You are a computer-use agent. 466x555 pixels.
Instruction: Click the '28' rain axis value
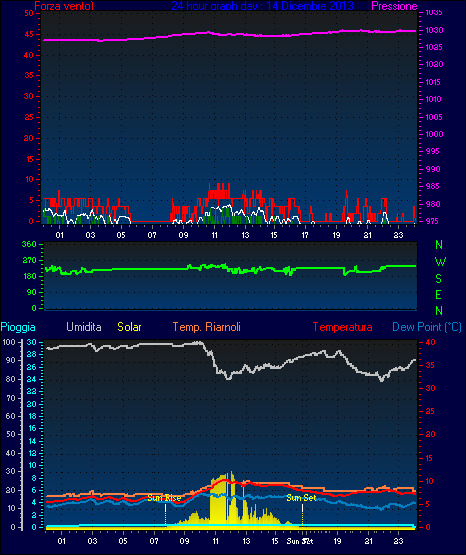pos(32,354)
